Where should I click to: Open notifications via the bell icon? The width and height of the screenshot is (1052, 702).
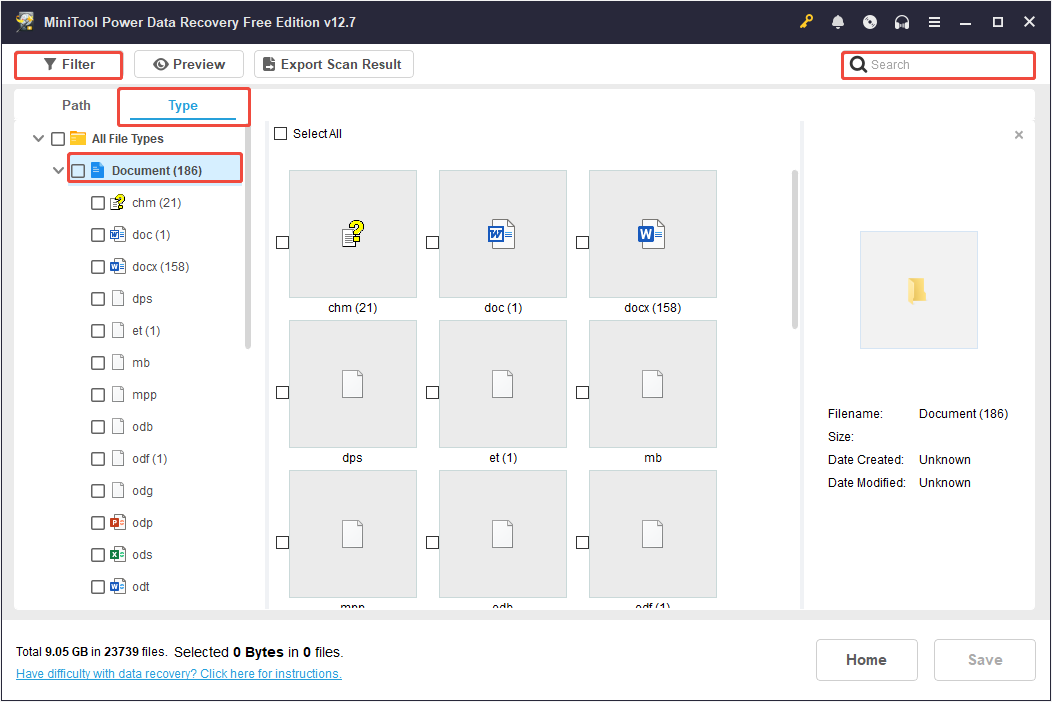click(x=838, y=21)
